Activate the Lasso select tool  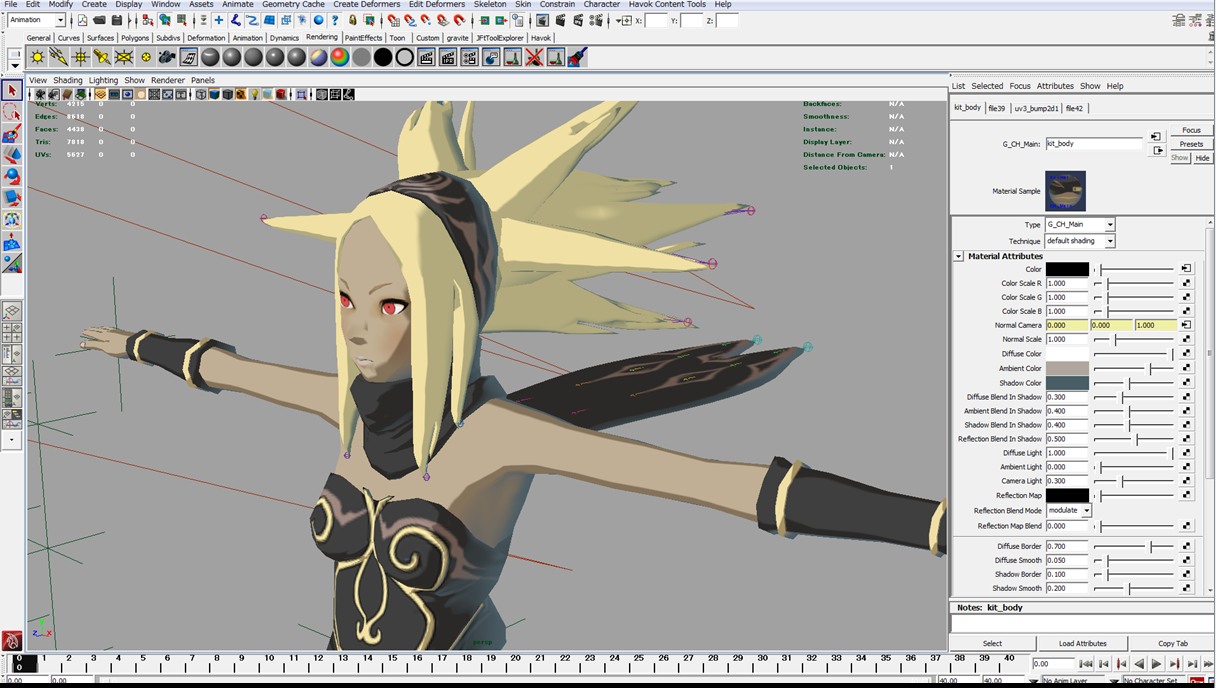tap(12, 112)
